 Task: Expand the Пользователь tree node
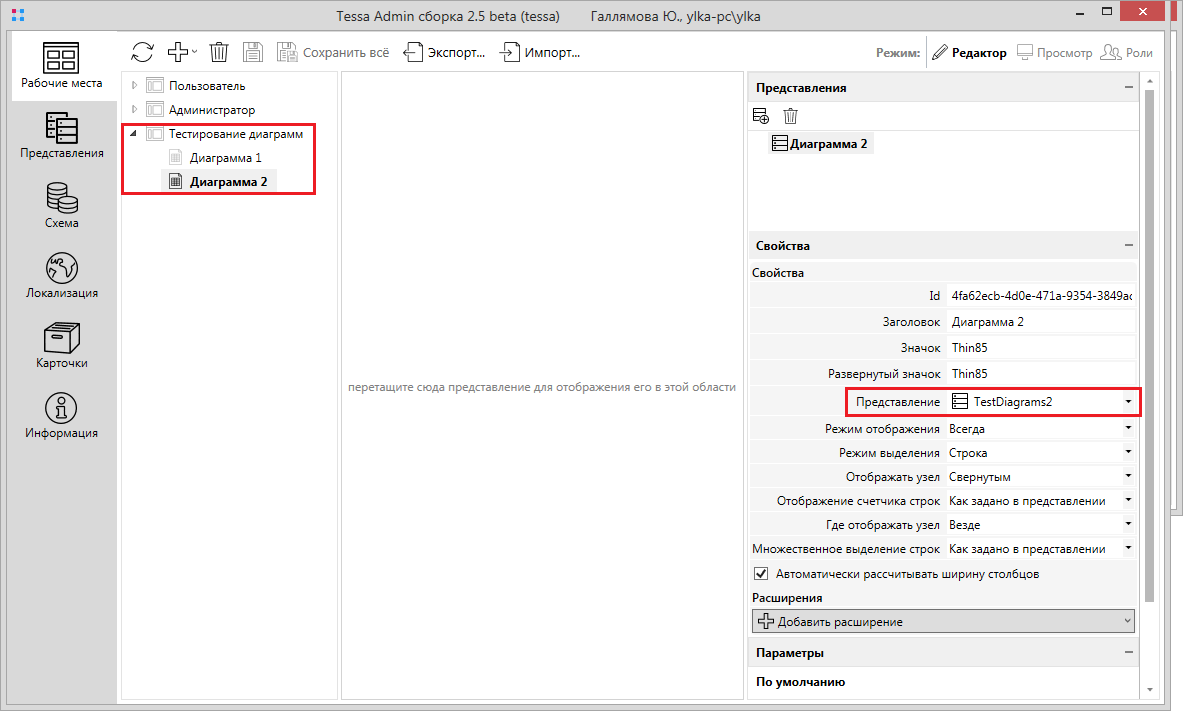[135, 86]
